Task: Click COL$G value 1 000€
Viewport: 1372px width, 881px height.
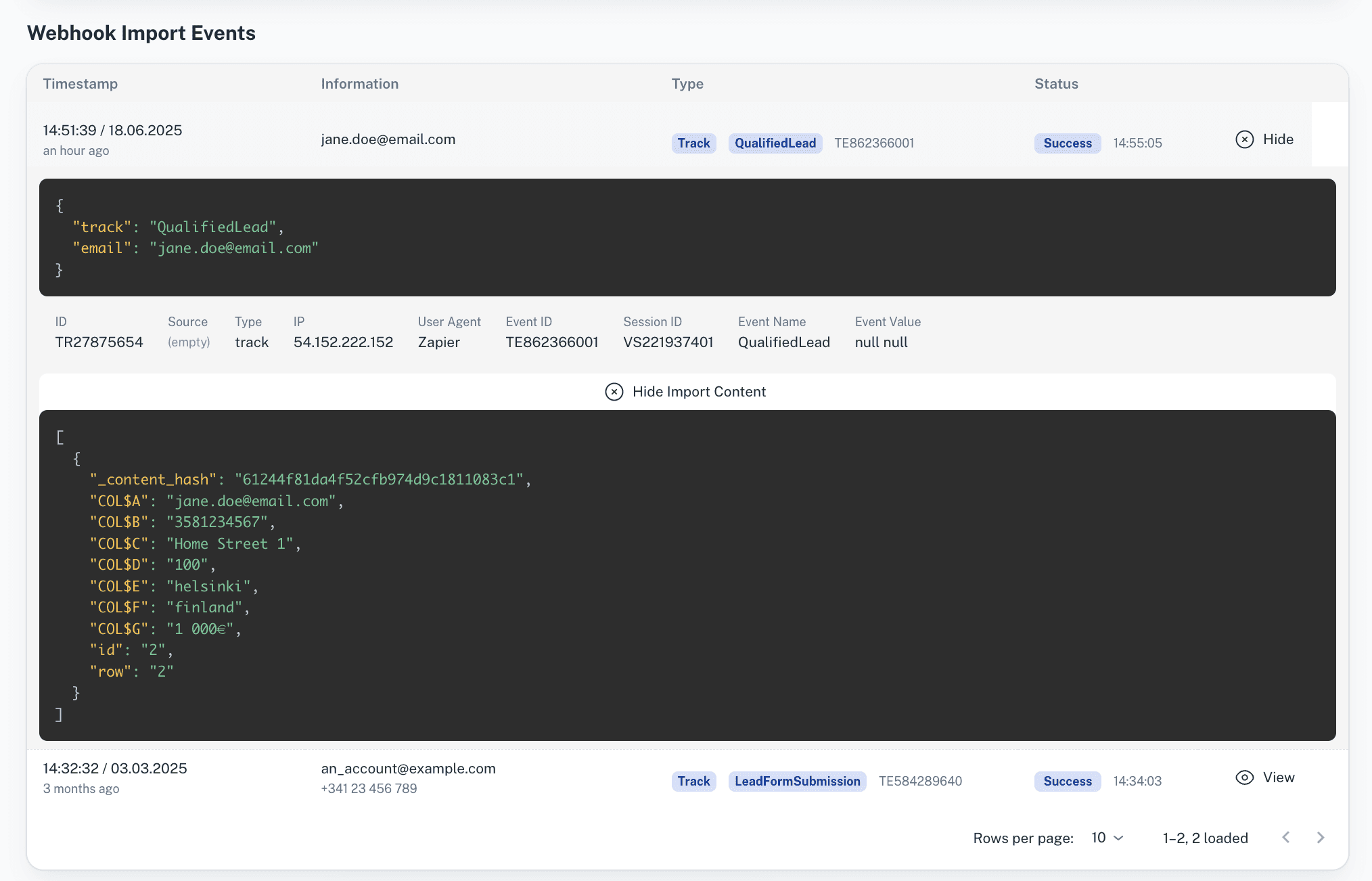Action: [x=200, y=629]
